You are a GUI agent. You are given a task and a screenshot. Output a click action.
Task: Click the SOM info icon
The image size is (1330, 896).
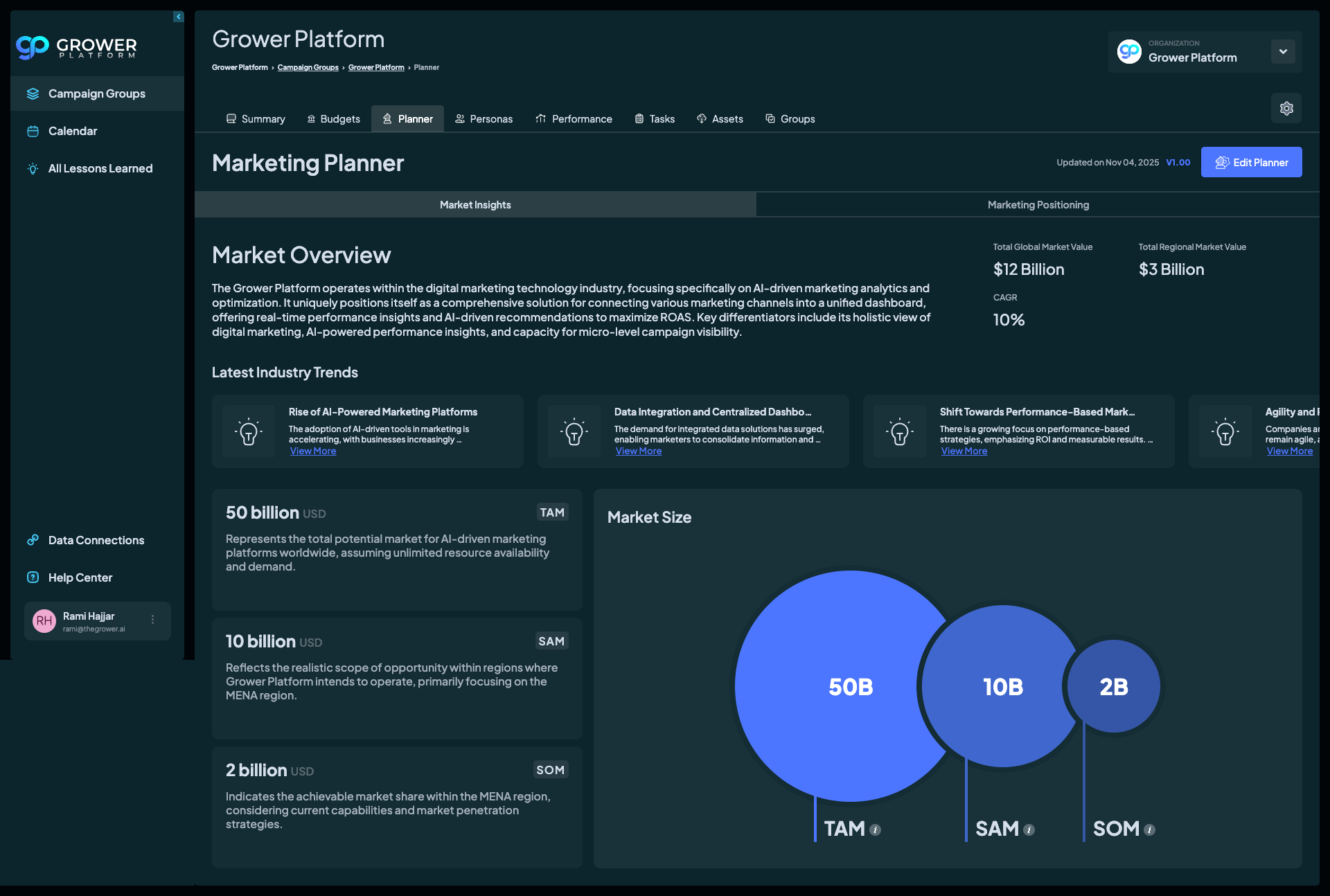coord(1150,830)
